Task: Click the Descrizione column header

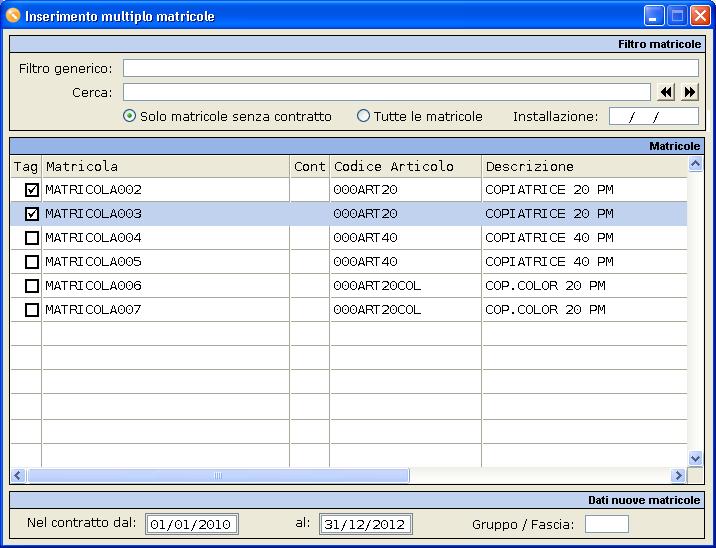Action: point(584,166)
